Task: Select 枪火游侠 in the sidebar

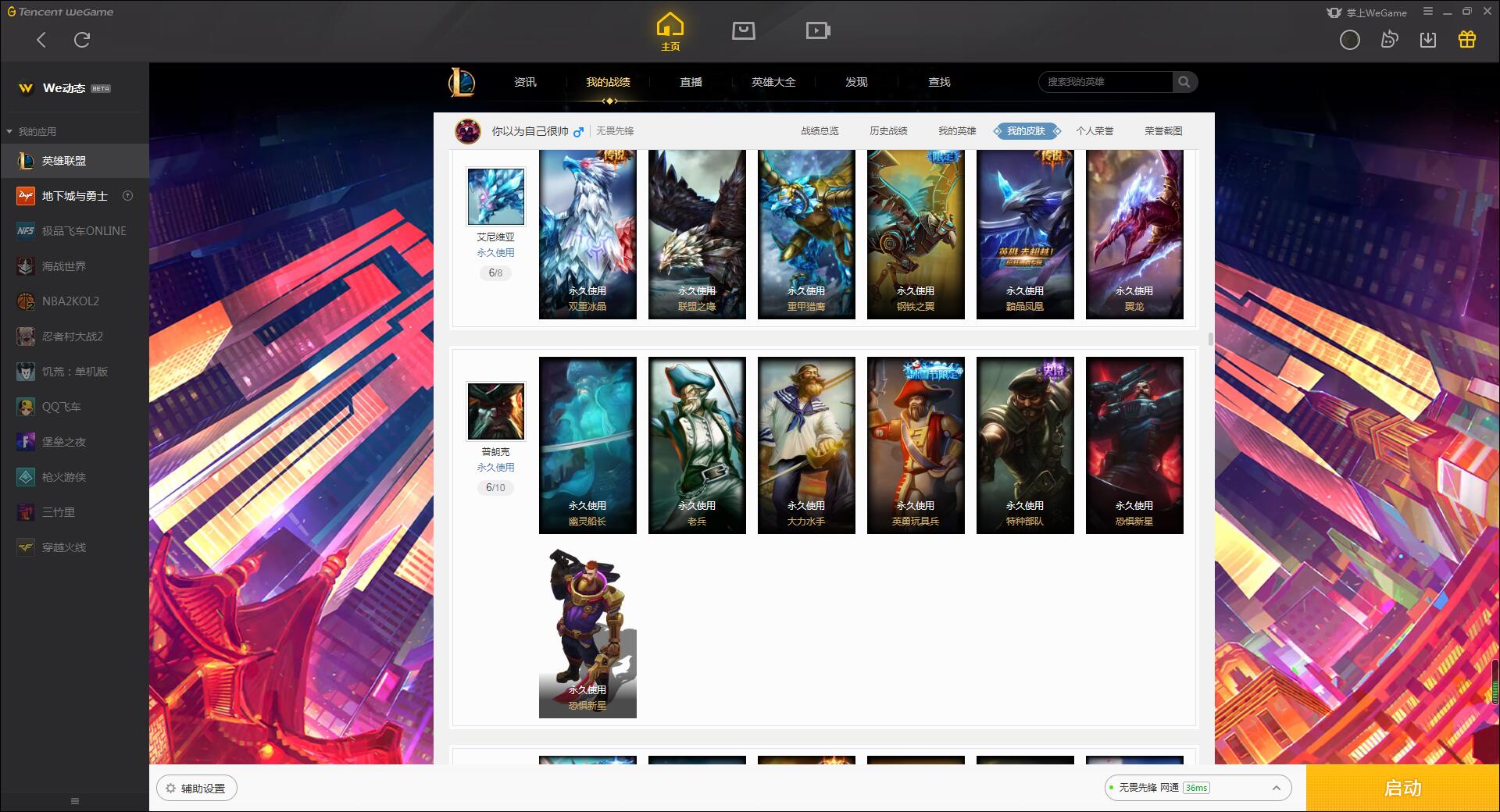Action: (x=74, y=477)
